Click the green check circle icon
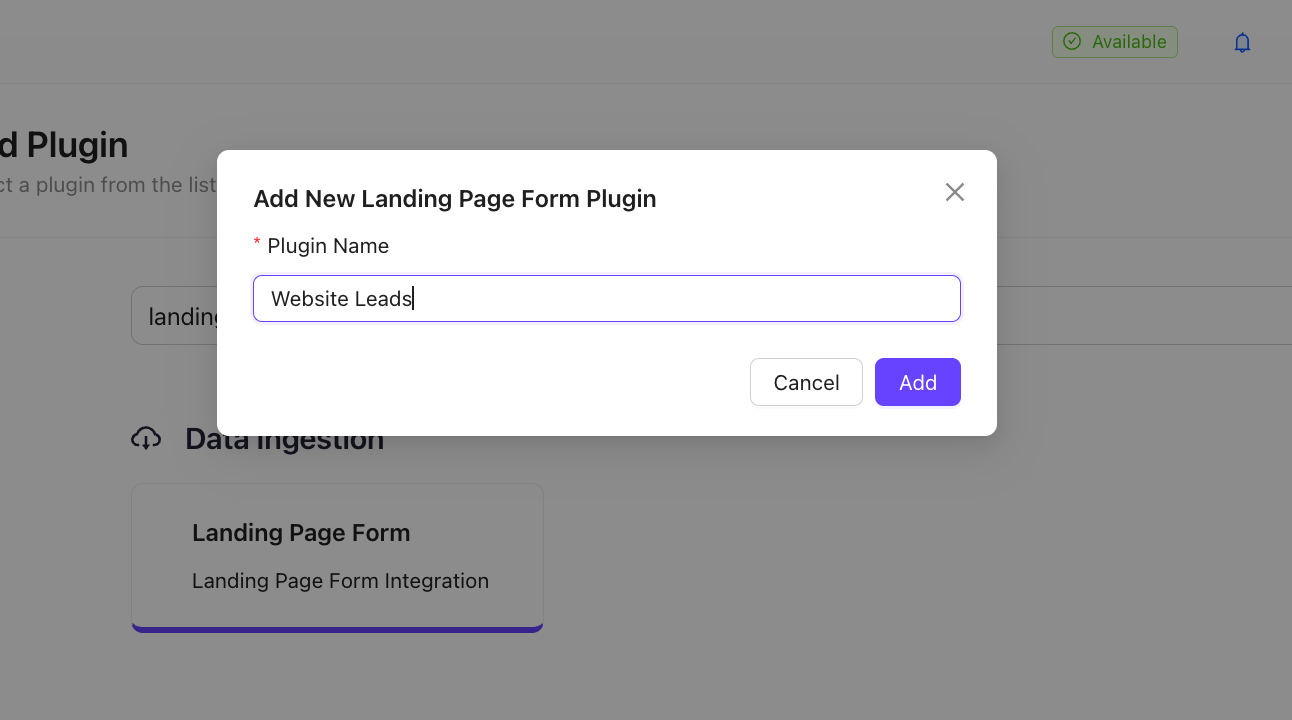The height and width of the screenshot is (720, 1292). pyautogui.click(x=1072, y=42)
